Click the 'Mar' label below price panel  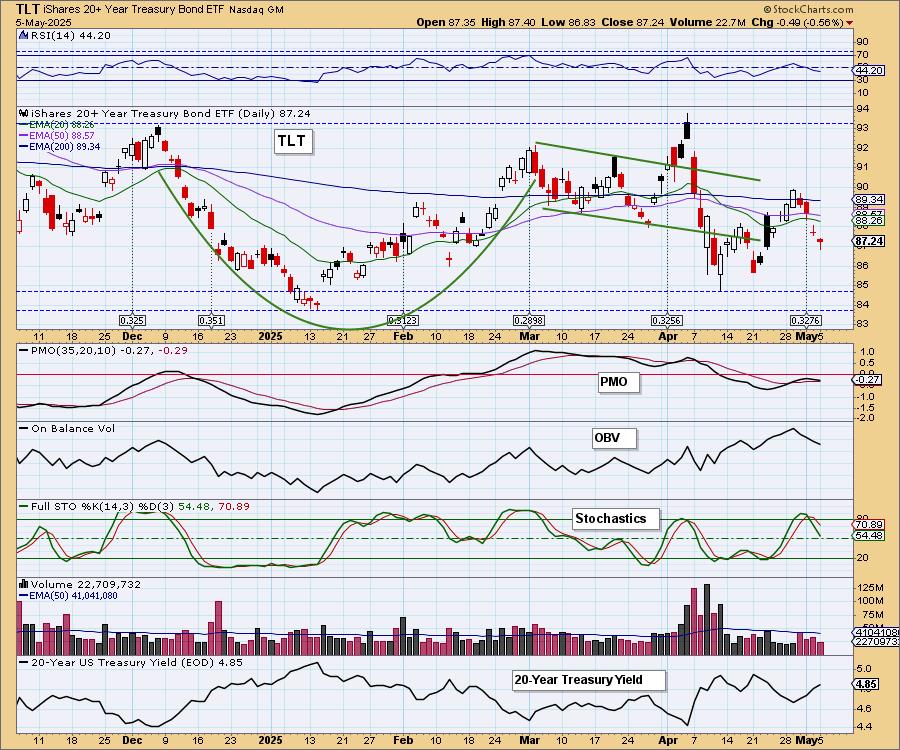point(529,336)
